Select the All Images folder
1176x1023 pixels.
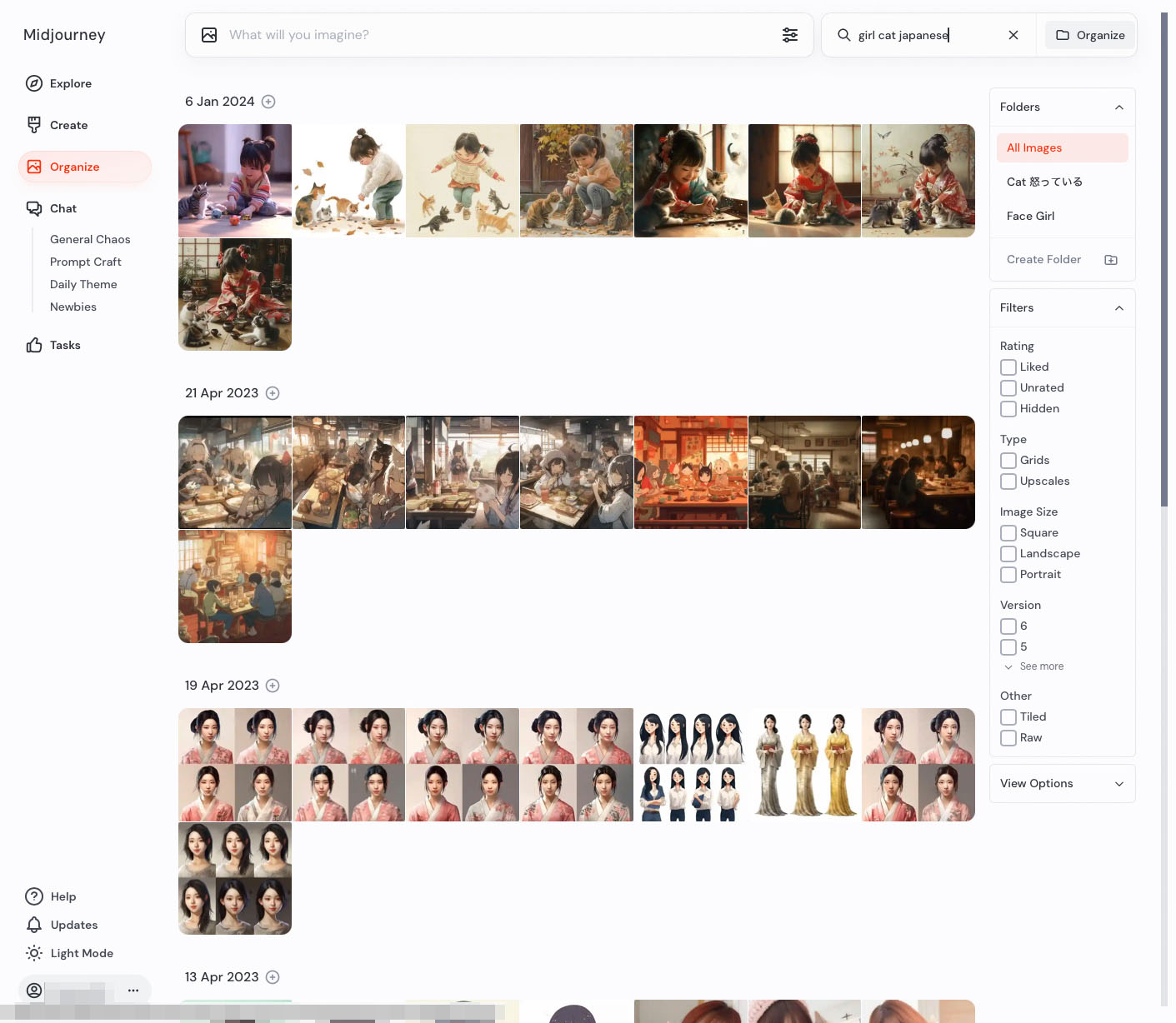coord(1063,148)
